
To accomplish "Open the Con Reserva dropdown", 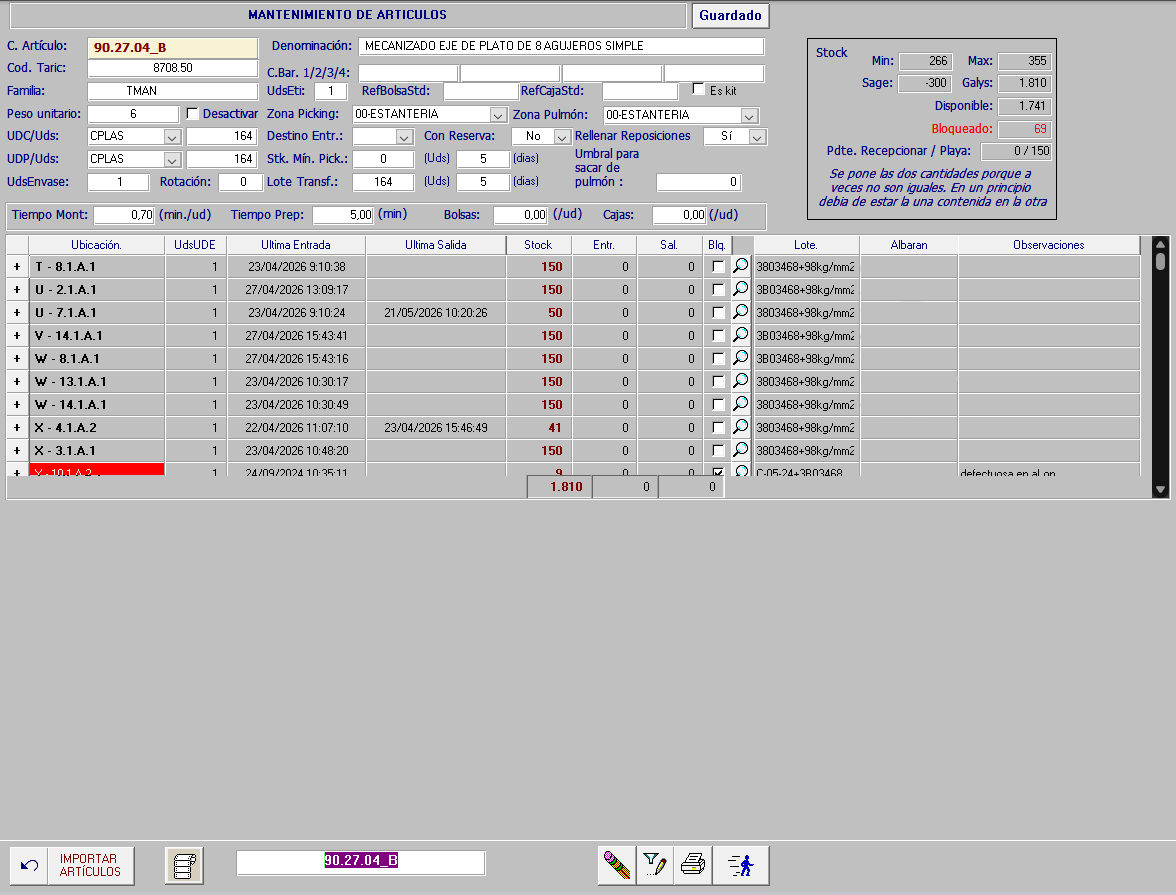I will [562, 137].
